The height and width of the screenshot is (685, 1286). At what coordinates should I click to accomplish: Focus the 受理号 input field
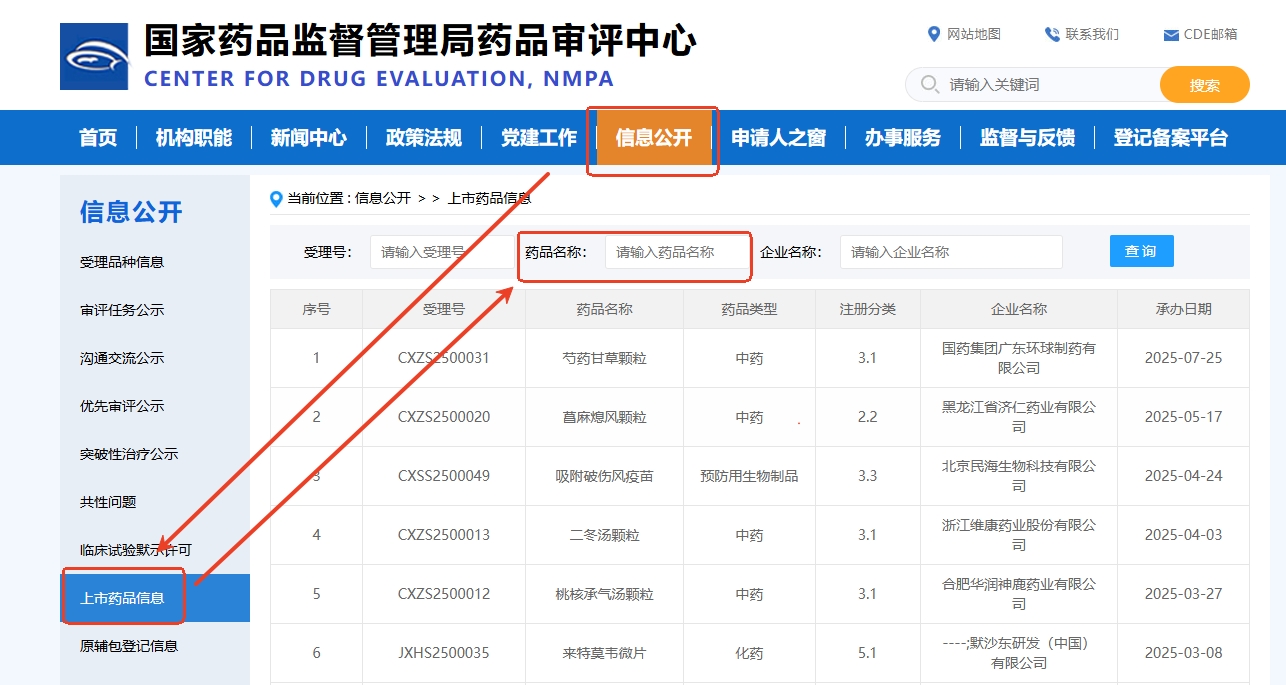pos(445,252)
